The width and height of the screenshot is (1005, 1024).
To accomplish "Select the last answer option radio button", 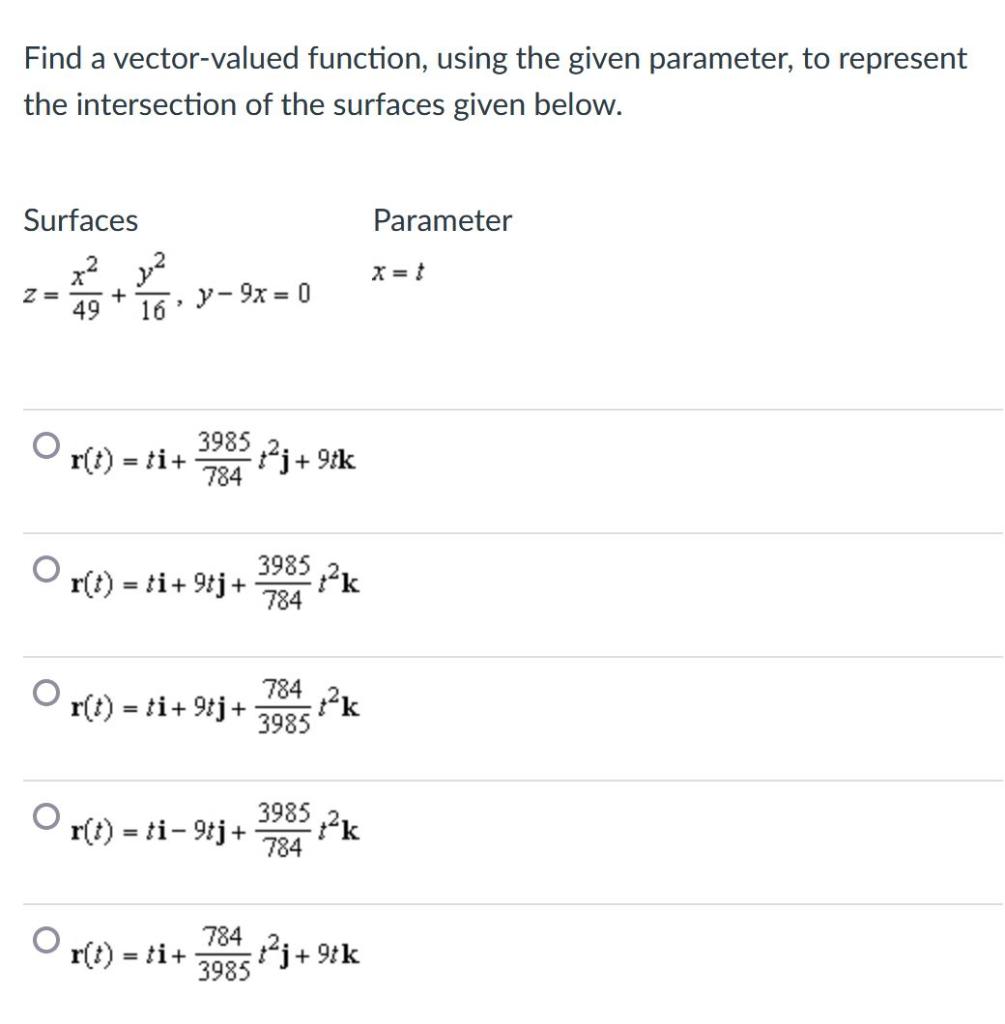I will coord(44,940).
